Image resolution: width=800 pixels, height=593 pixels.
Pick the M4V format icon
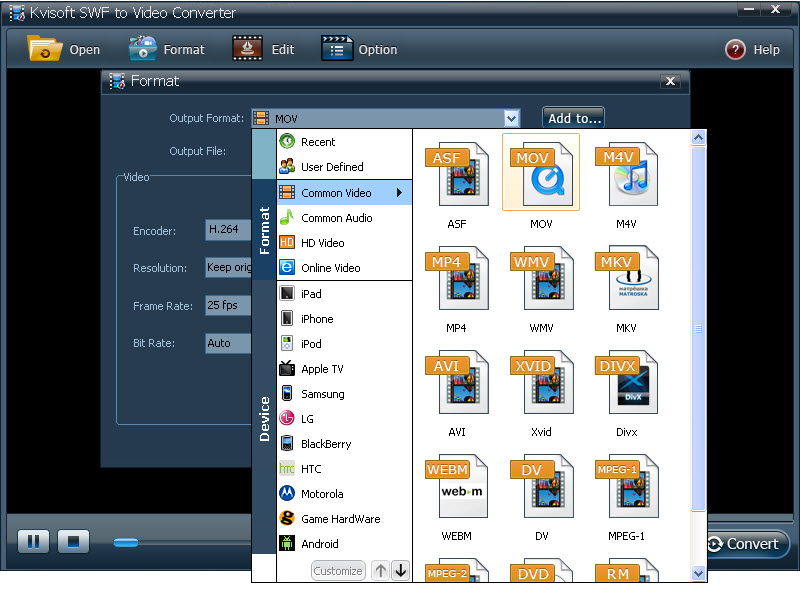coord(626,174)
